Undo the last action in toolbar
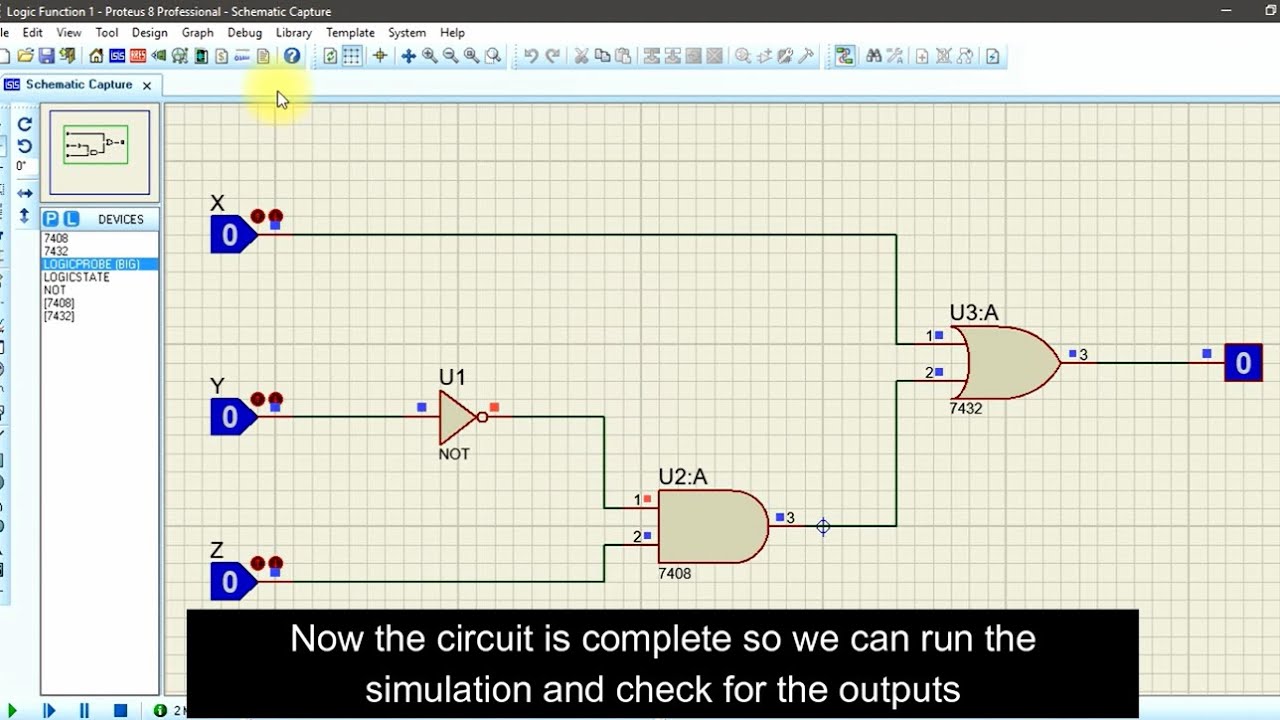The width and height of the screenshot is (1280, 720). [x=531, y=56]
